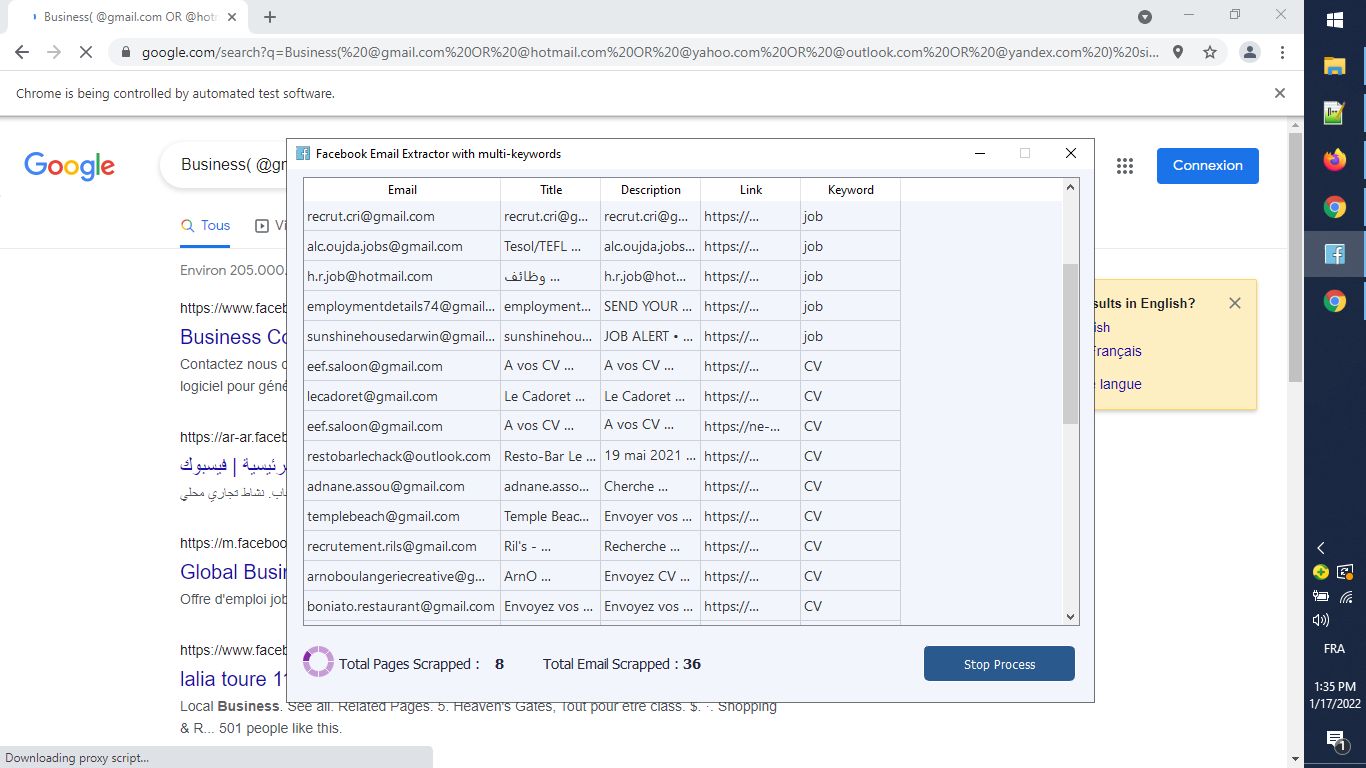
Task: Select the recrutement.rils@gmail.com email cell
Action: pos(402,546)
